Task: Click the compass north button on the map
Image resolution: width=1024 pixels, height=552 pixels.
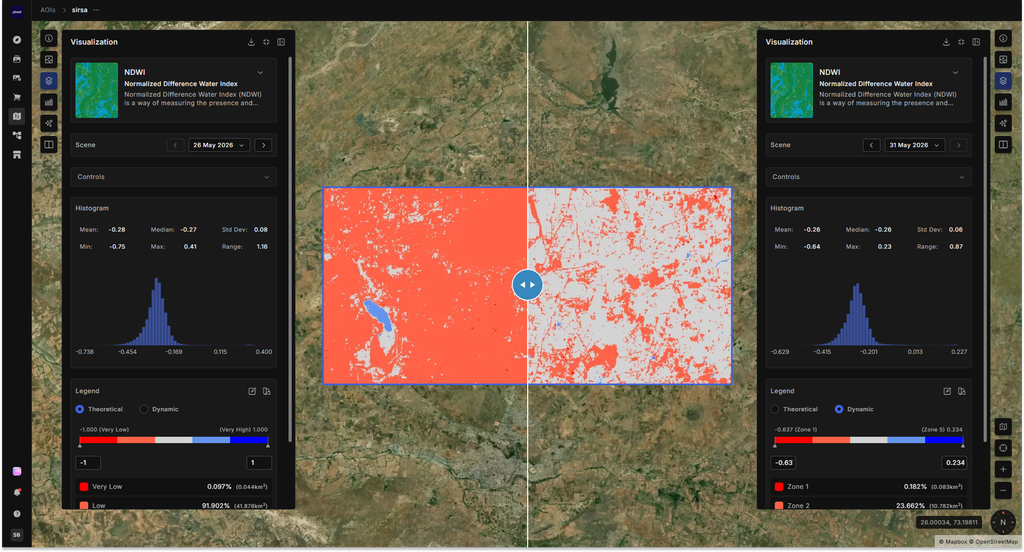Action: click(x=1003, y=522)
